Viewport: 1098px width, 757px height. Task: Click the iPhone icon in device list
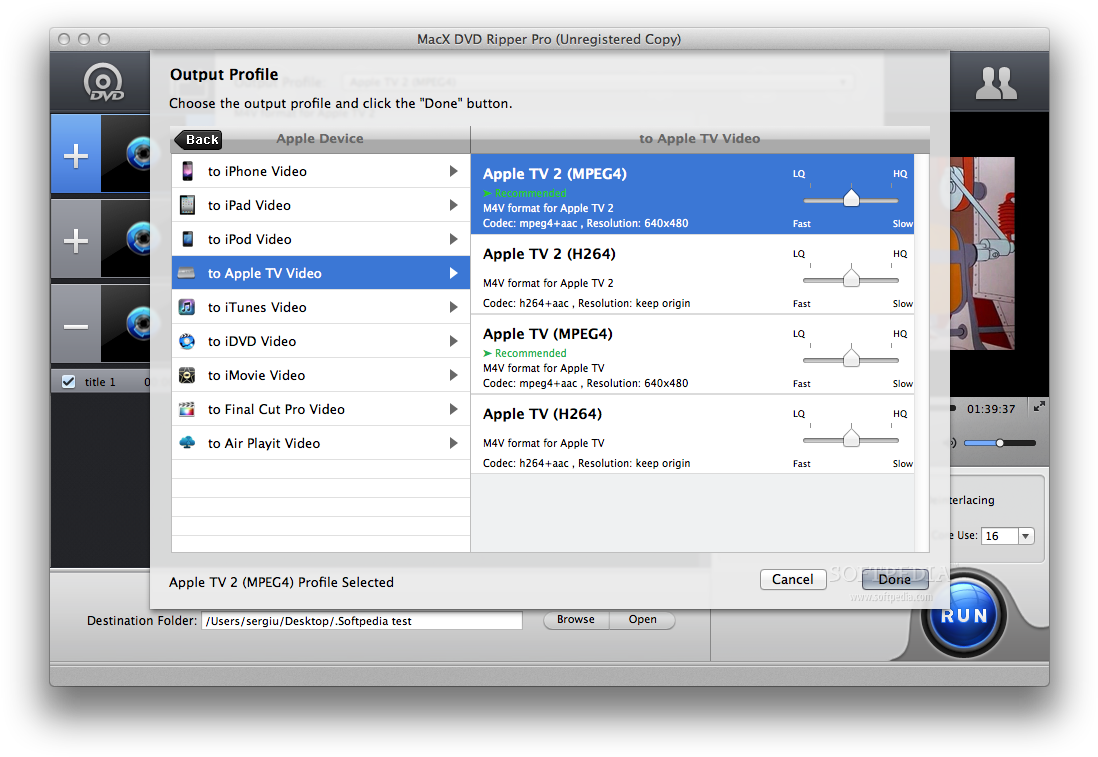pyautogui.click(x=188, y=171)
